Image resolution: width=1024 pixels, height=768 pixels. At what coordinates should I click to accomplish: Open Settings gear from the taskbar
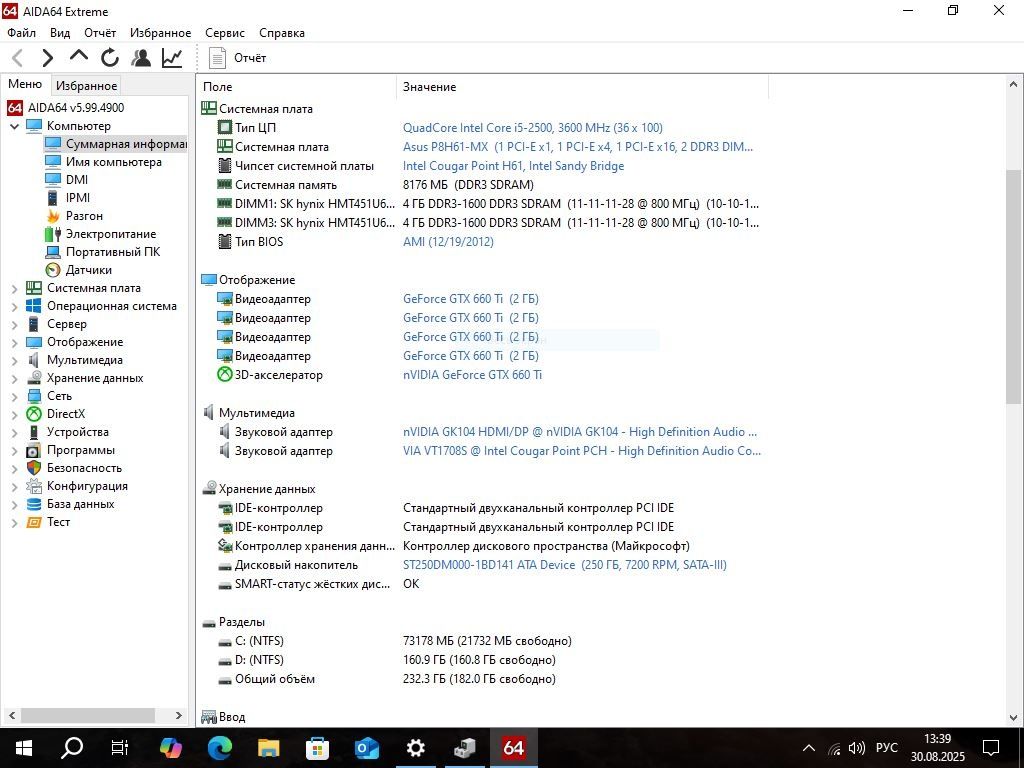tap(415, 748)
